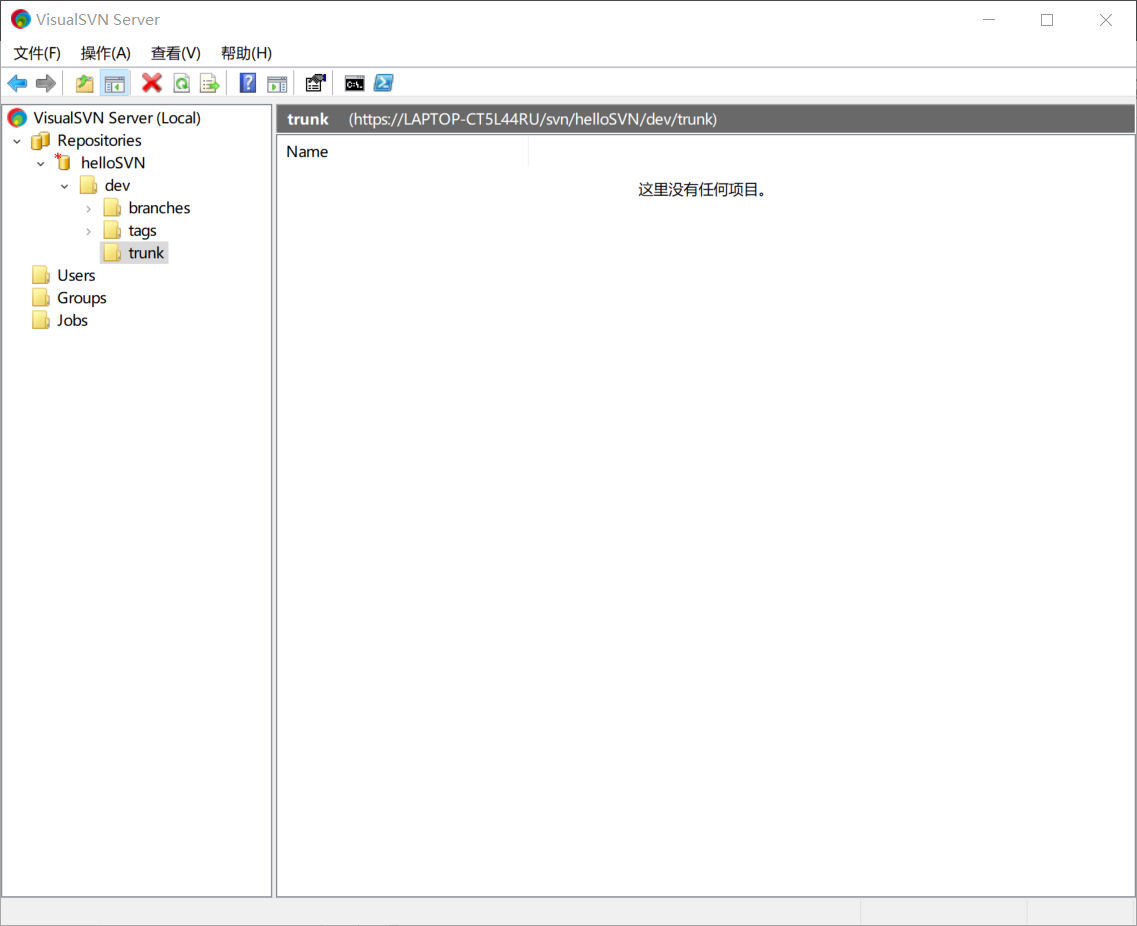Select the Repositories label in tree
Viewport: 1137px width, 926px height.
[99, 140]
